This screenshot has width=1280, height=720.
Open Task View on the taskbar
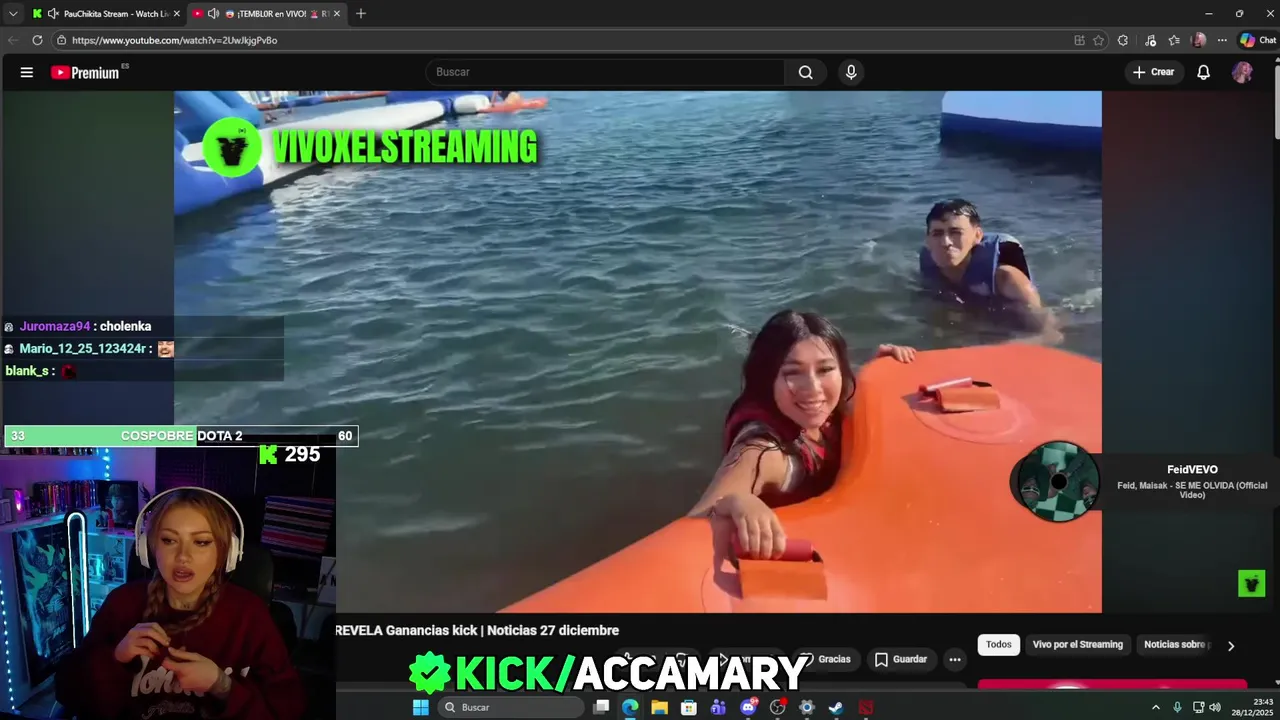pos(601,707)
